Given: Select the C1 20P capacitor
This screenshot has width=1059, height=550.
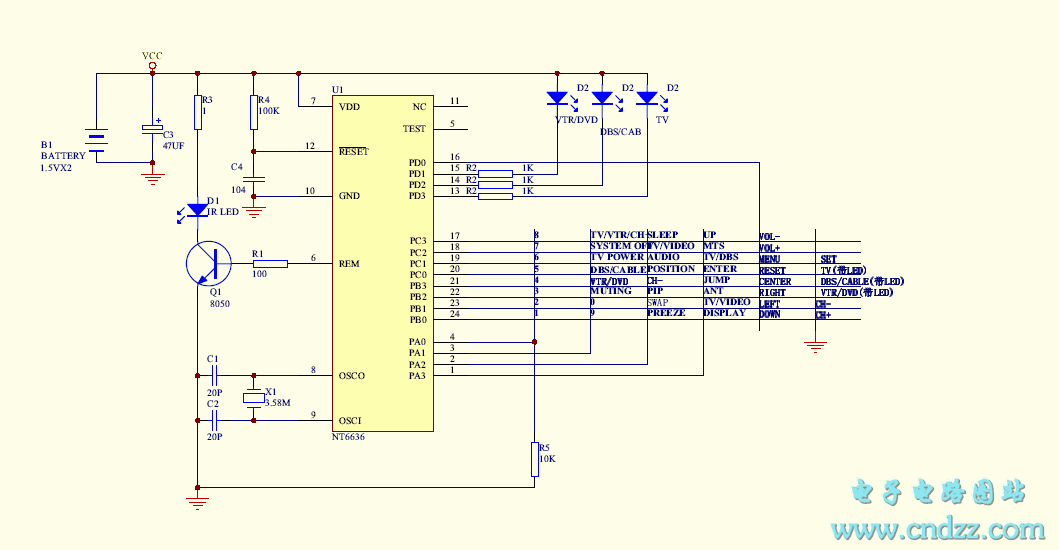Looking at the screenshot, I should pyautogui.click(x=214, y=376).
